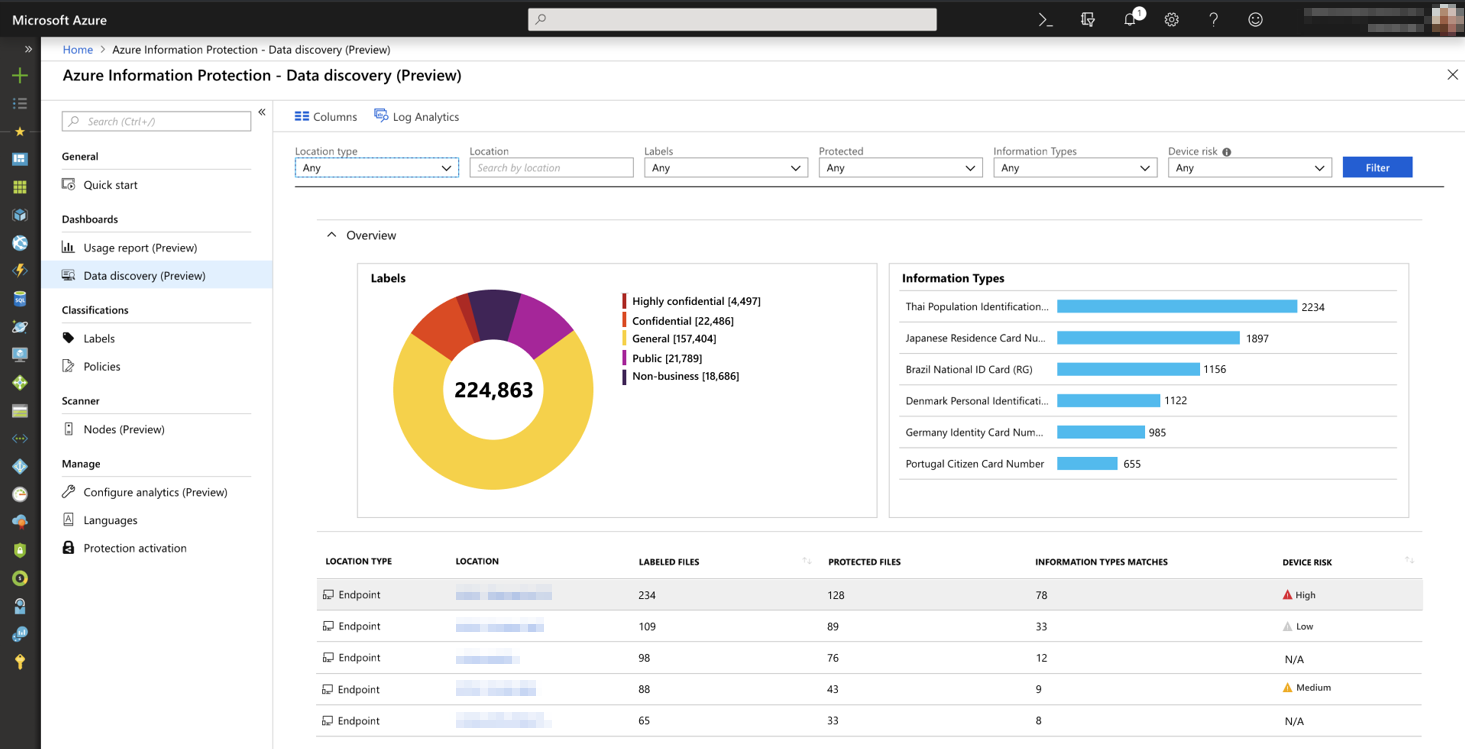Collapse the Overview section
Image resolution: width=1465 pixels, height=749 pixels.
(x=332, y=234)
